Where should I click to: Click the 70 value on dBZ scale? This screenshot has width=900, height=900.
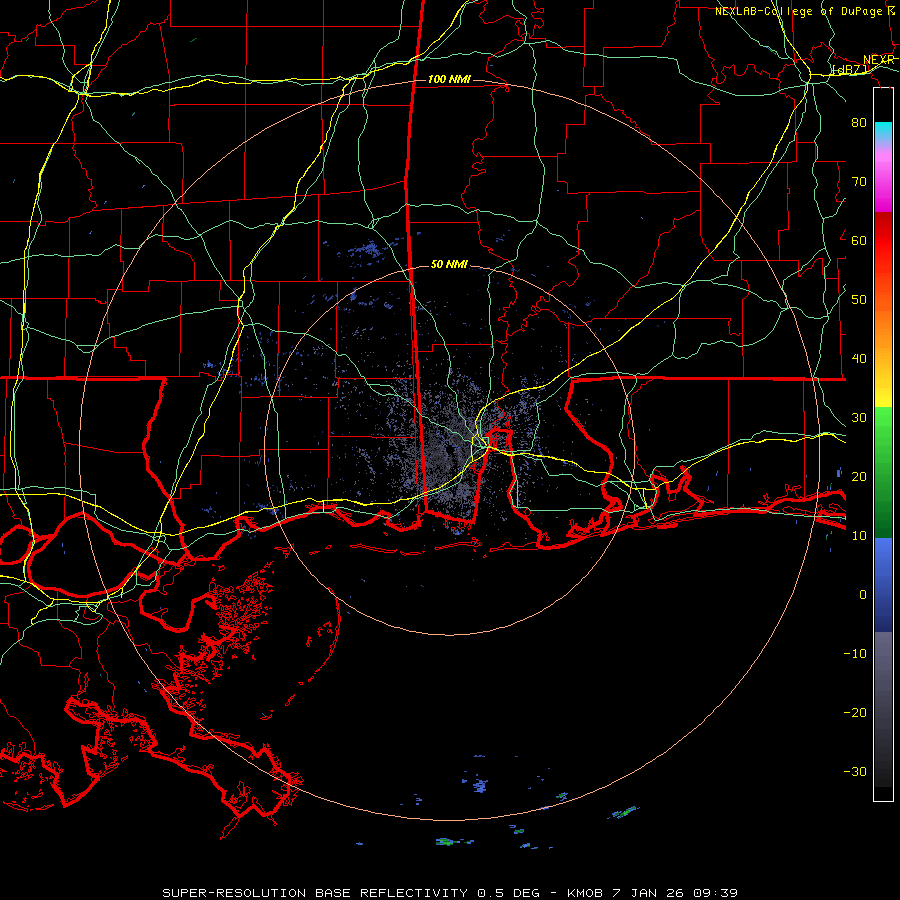(859, 181)
